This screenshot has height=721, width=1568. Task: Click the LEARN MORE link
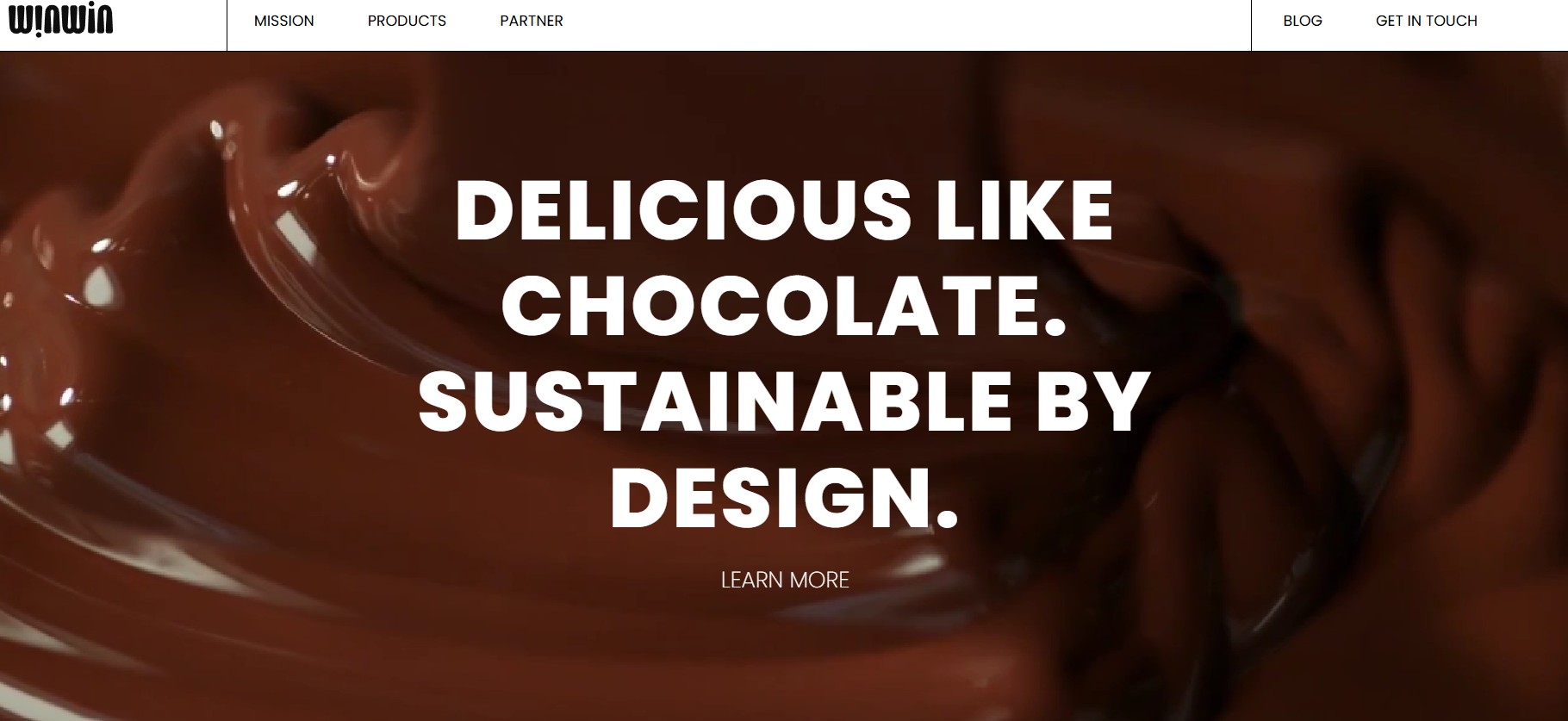(785, 580)
